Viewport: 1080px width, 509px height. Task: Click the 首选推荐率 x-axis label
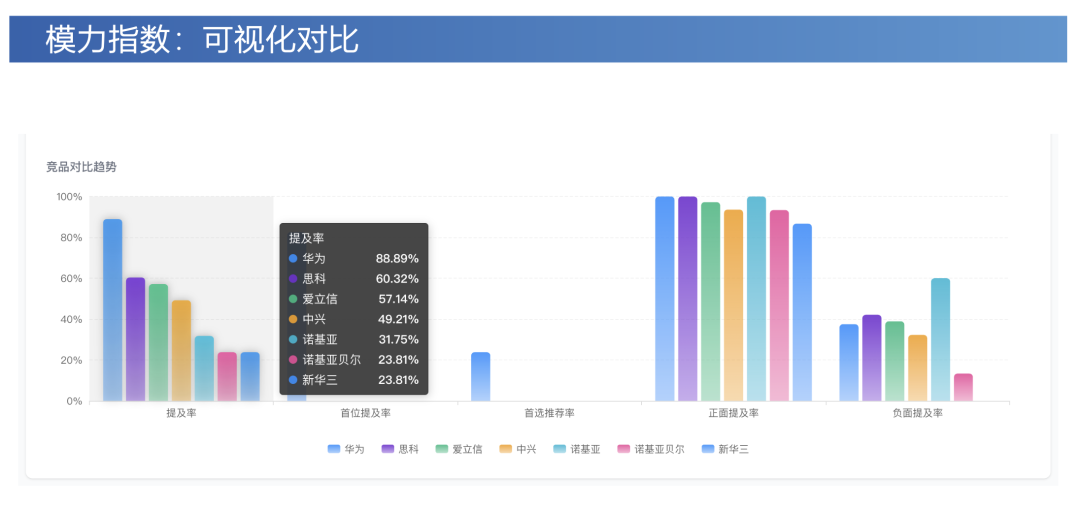pos(550,413)
